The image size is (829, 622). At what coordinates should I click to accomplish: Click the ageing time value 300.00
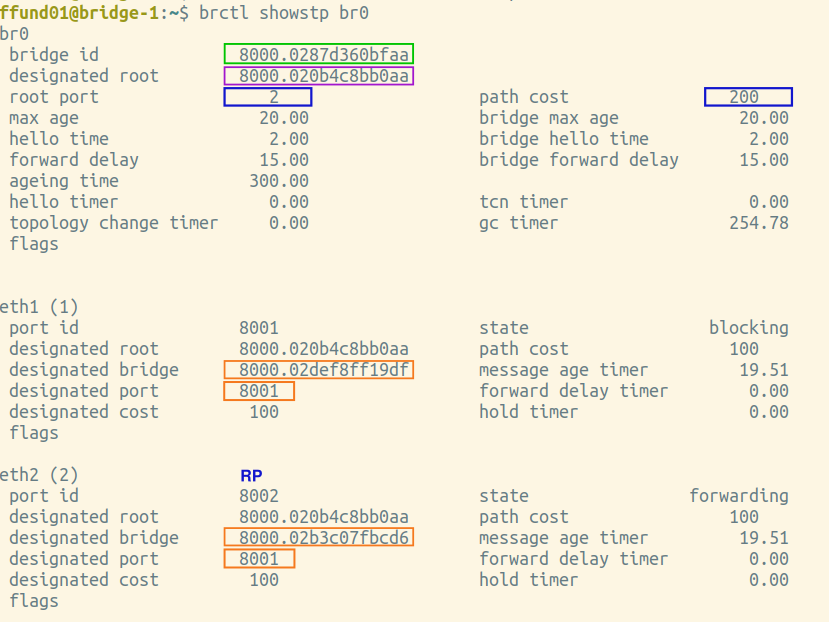[x=279, y=181]
